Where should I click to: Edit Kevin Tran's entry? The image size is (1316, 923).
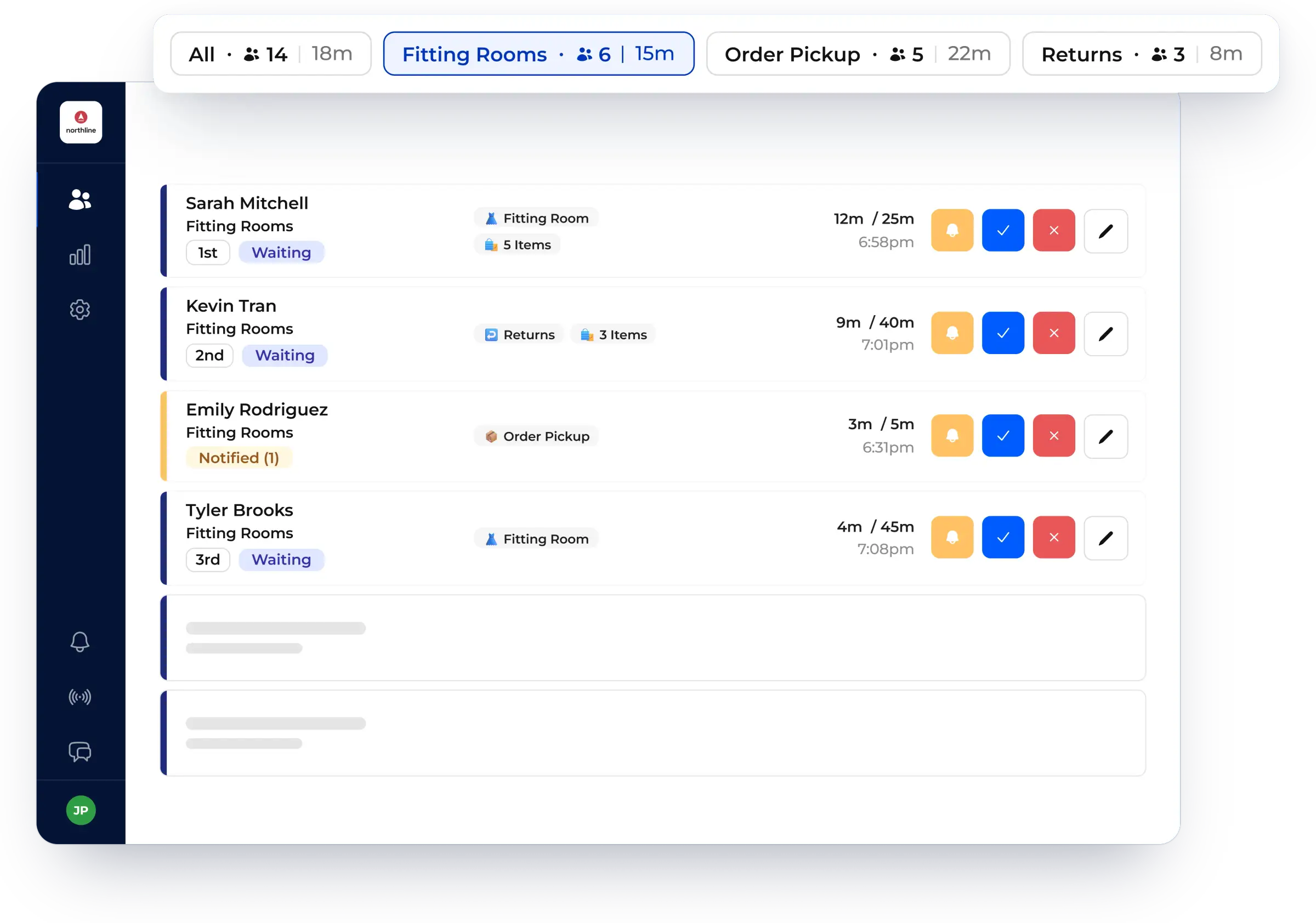coord(1105,333)
